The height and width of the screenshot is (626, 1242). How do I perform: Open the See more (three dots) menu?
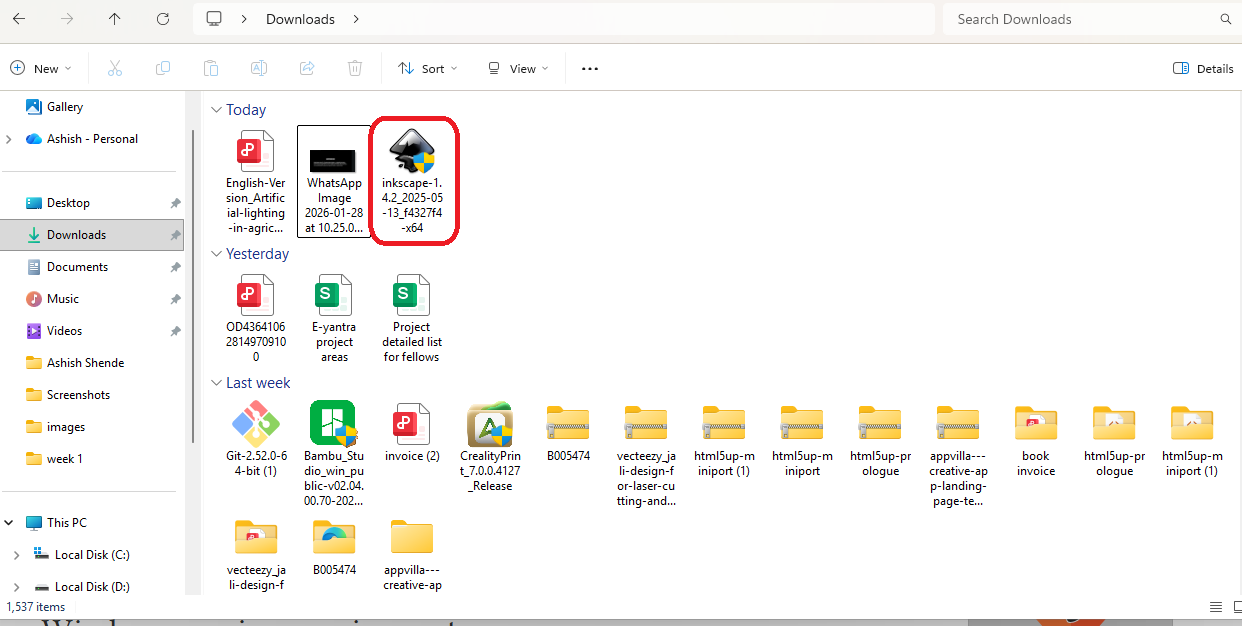point(590,68)
